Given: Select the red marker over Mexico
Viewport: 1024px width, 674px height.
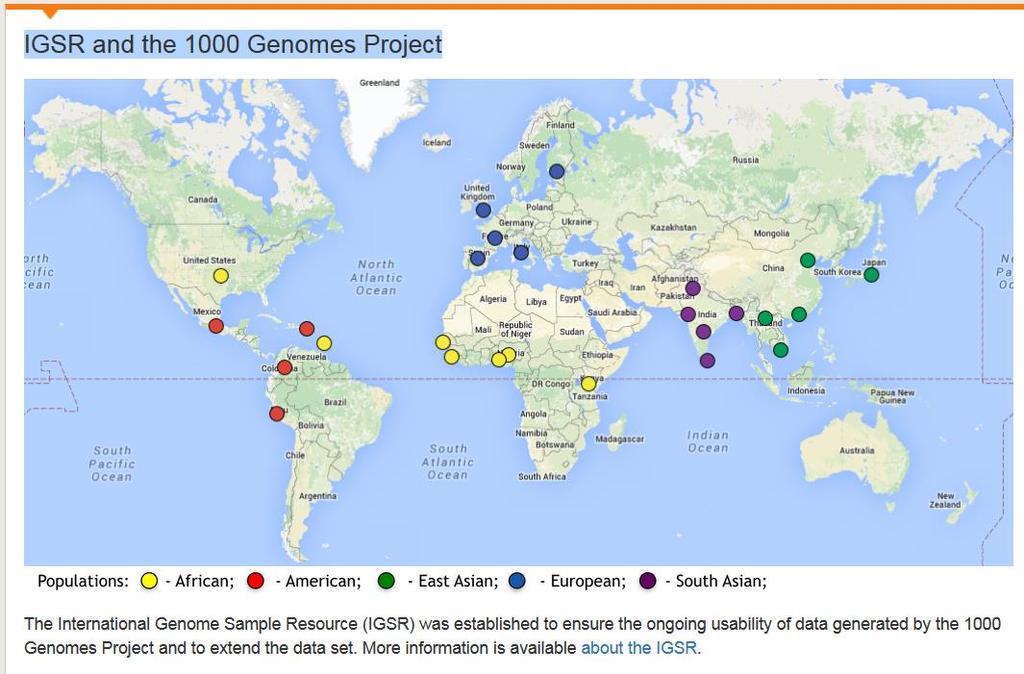Looking at the screenshot, I should [216, 325].
